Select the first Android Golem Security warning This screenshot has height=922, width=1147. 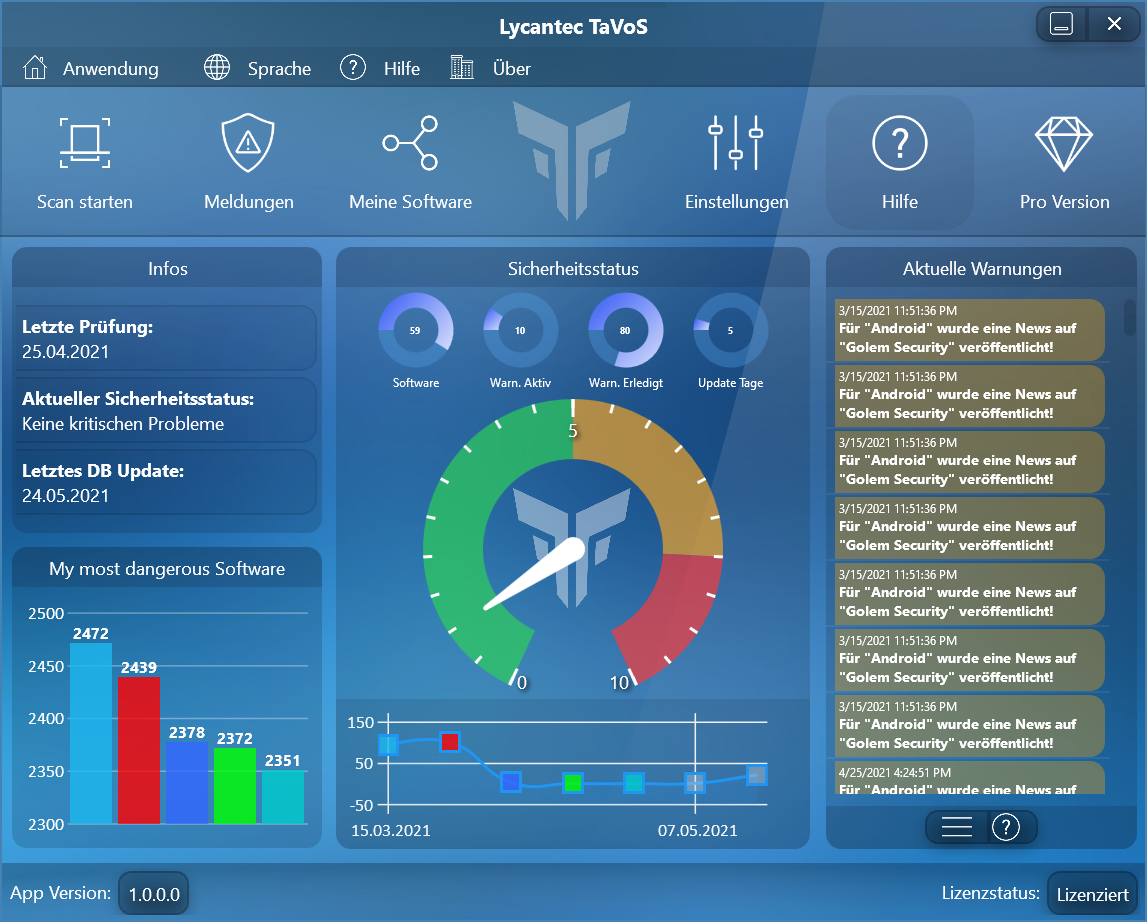pyautogui.click(x=970, y=330)
